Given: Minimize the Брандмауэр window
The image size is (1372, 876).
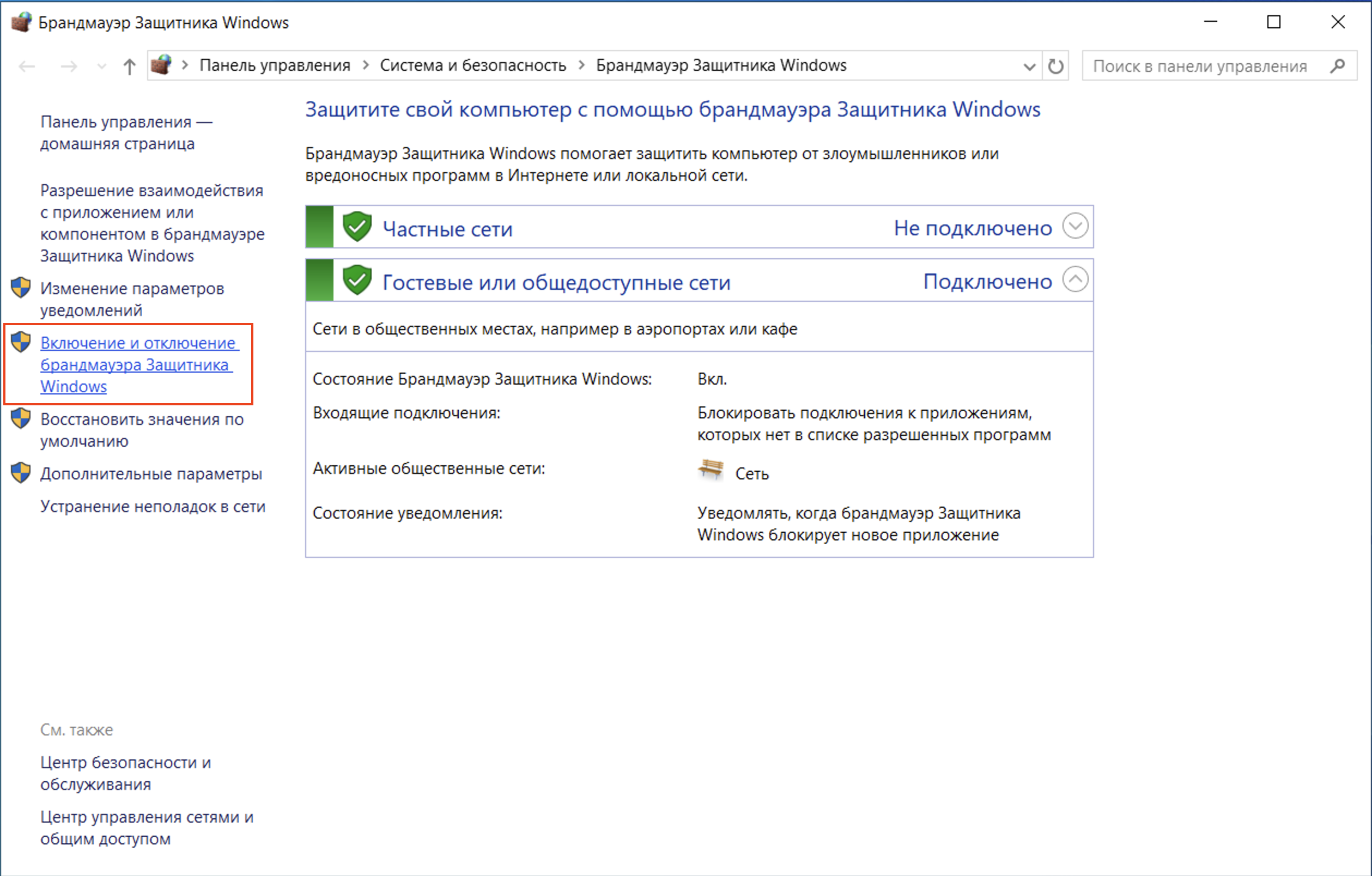Looking at the screenshot, I should point(1211,22).
